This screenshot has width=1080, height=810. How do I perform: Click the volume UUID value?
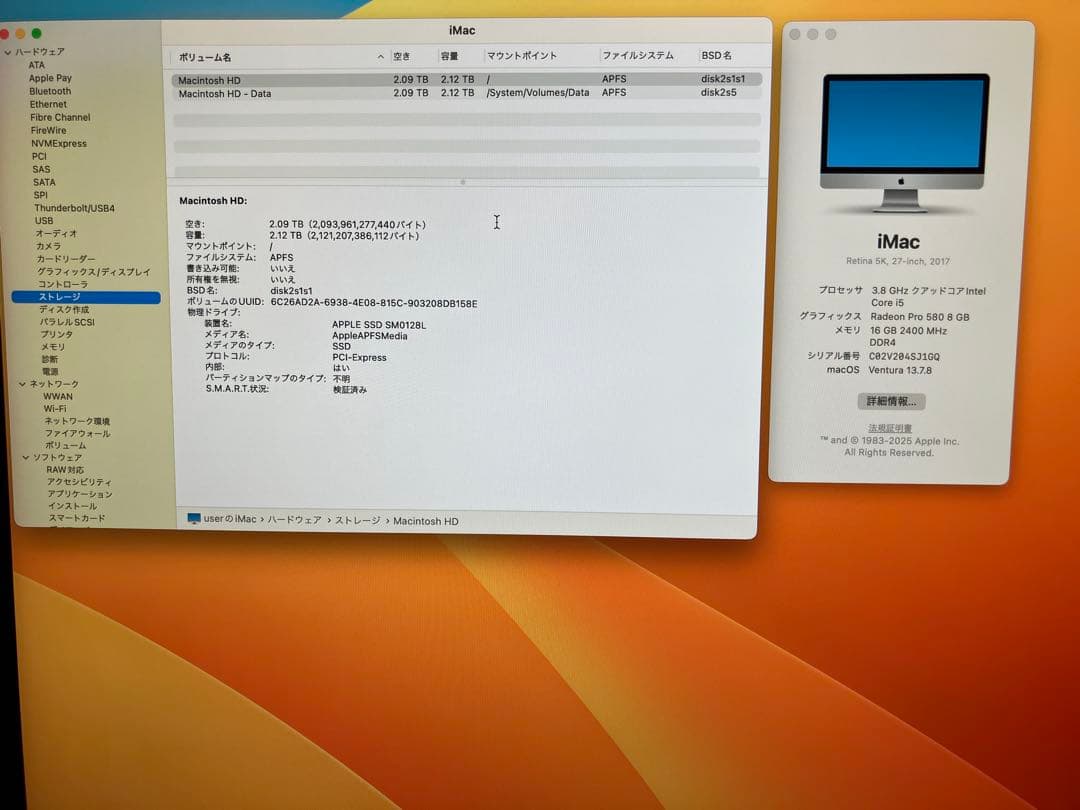pyautogui.click(x=373, y=303)
